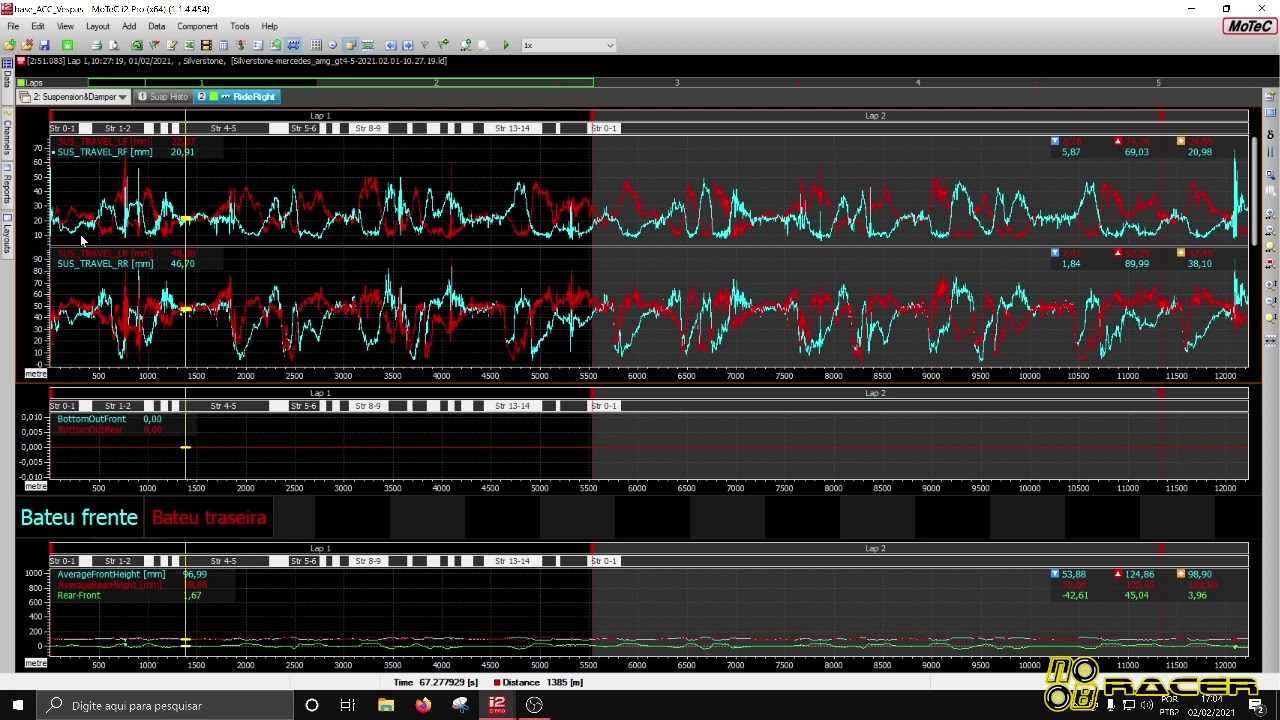1280x720 pixels.
Task: Click the Rear-Front channel legend
Action: pos(79,596)
